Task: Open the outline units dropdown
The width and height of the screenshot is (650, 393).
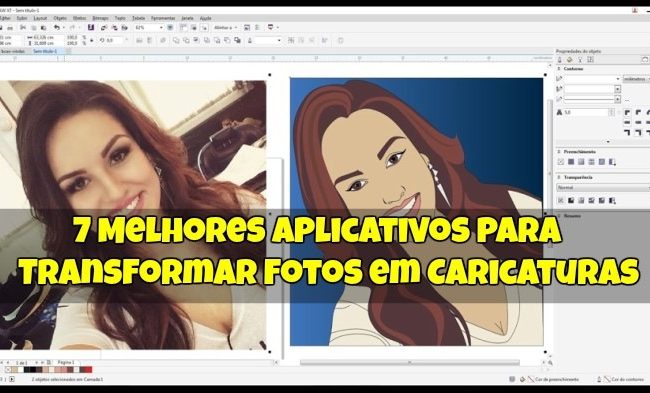Action: [636, 79]
